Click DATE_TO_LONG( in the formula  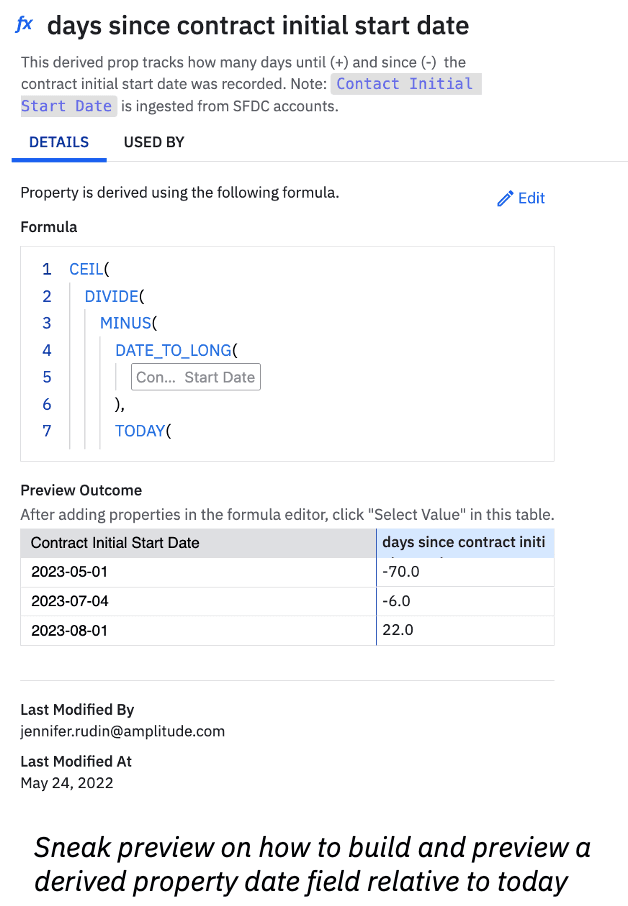(176, 350)
